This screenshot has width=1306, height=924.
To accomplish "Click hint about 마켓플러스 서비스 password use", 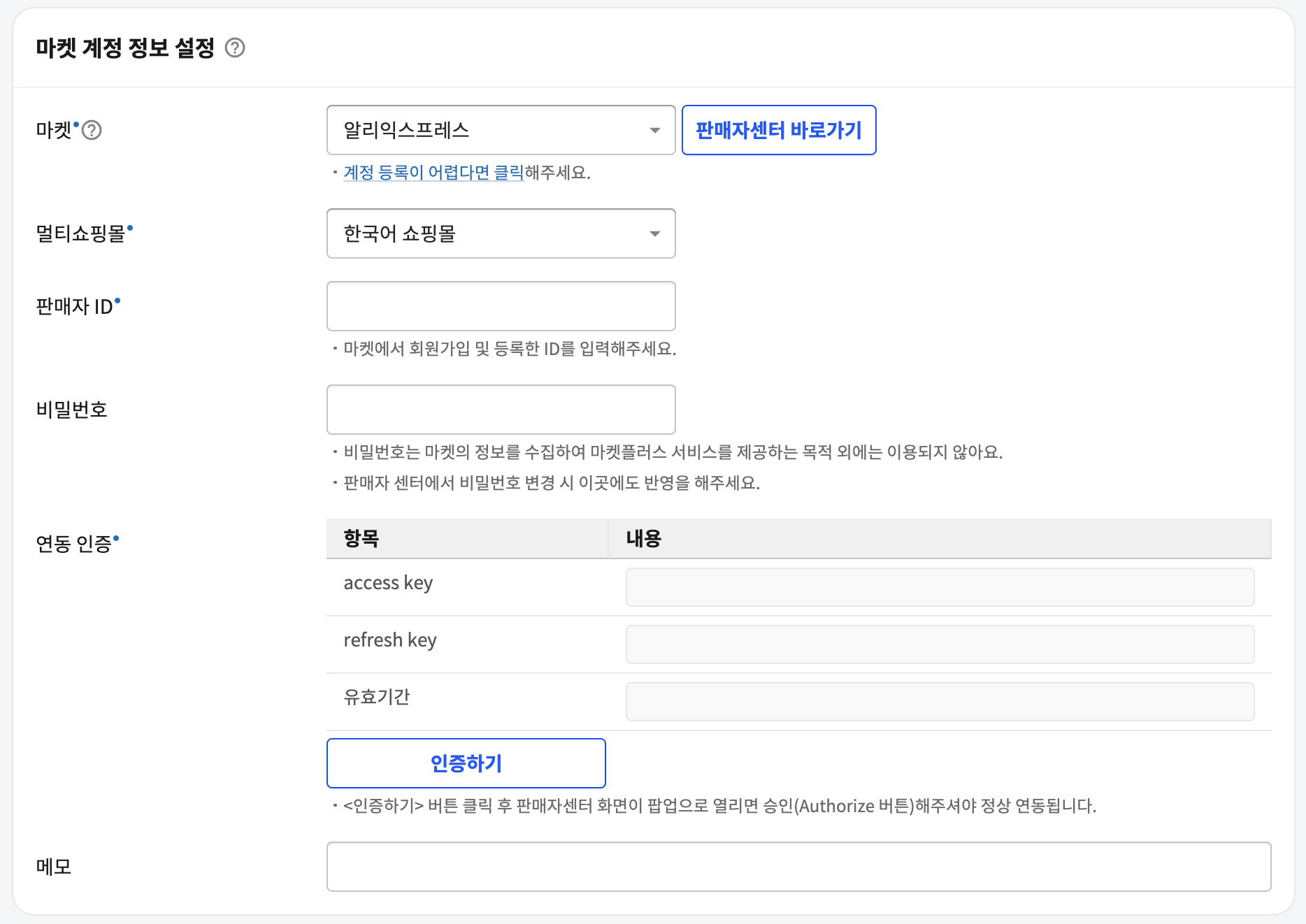I will pos(673,452).
